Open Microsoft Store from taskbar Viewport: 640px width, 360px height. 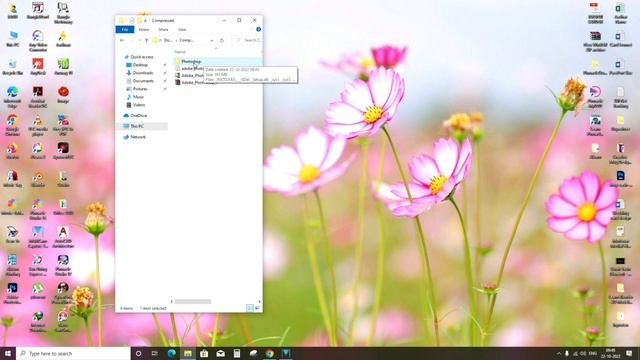click(204, 353)
